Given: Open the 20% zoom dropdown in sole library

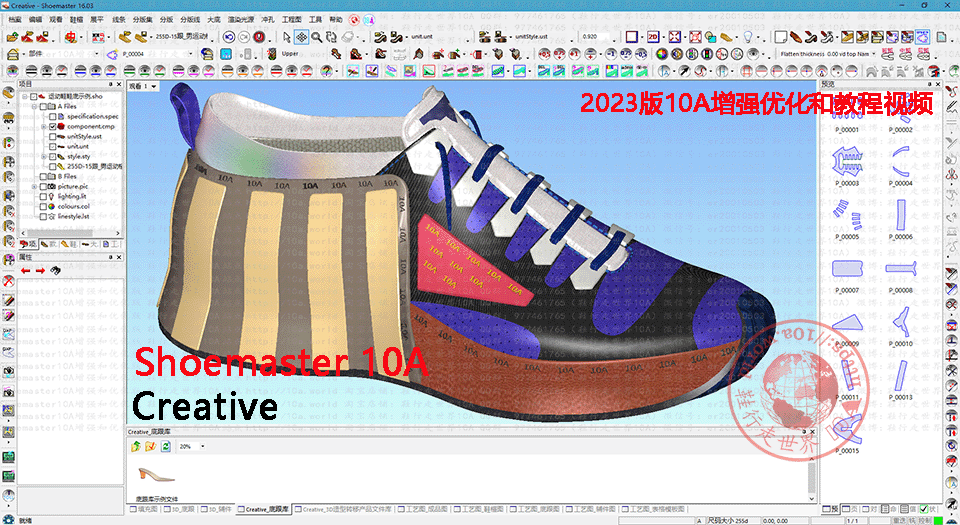Looking at the screenshot, I should pos(203,446).
